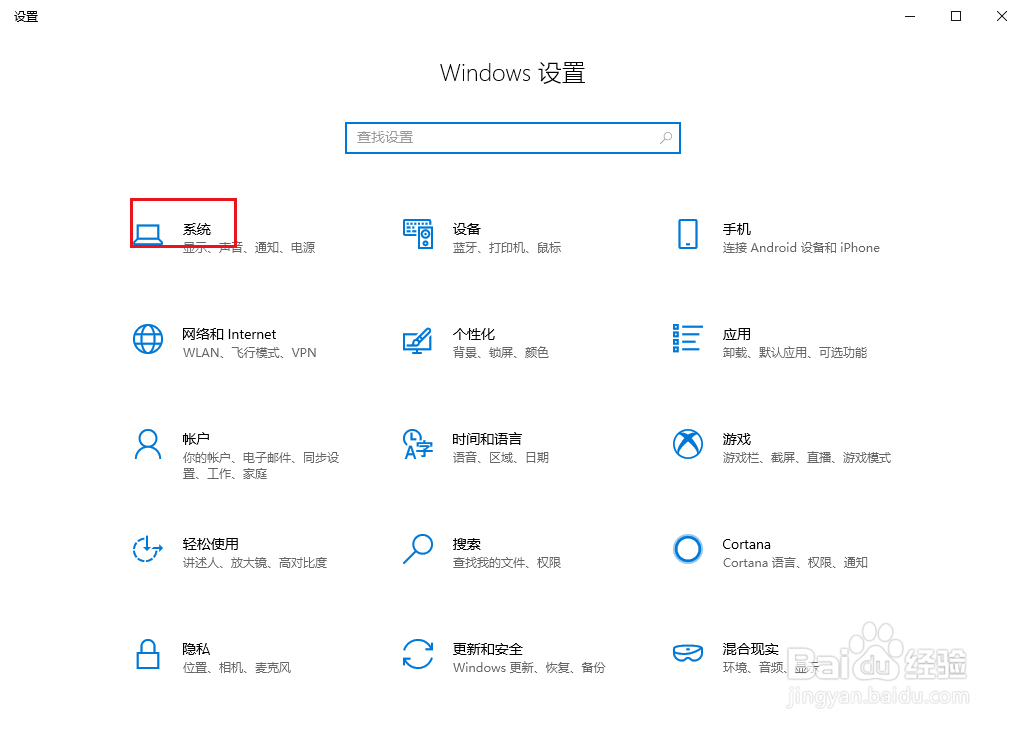
Task: Click 查找我的文件、权限 description
Action: click(x=507, y=563)
